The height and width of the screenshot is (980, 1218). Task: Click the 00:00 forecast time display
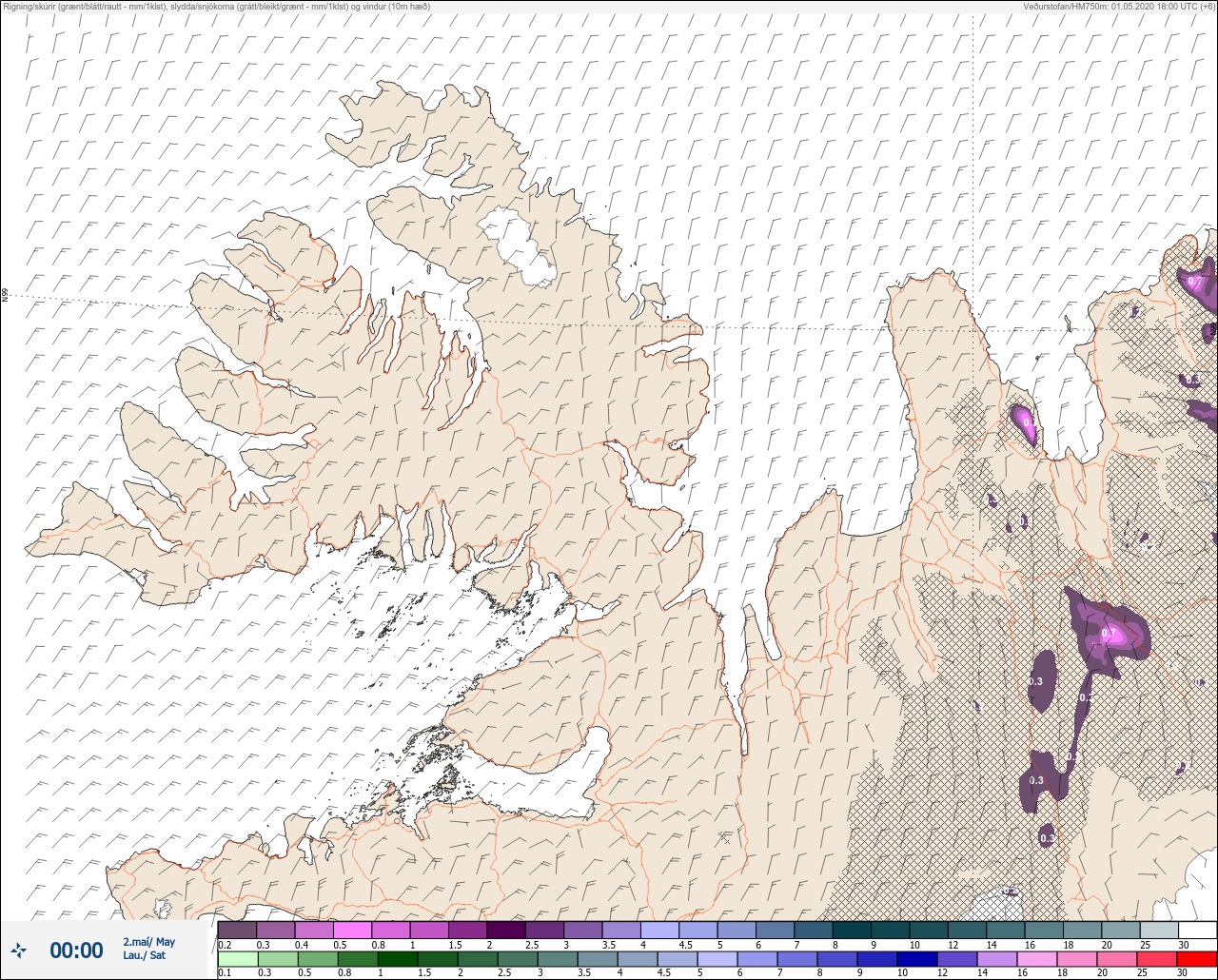coord(76,950)
